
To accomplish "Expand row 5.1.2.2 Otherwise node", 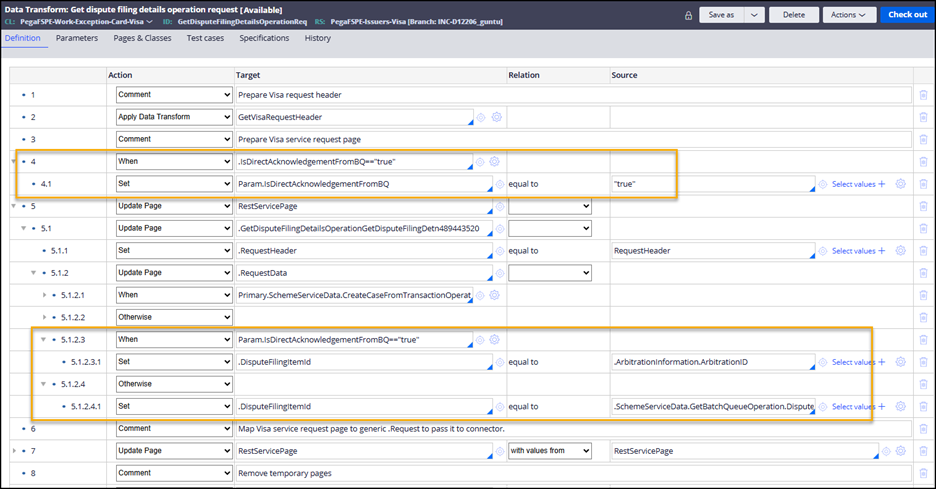I will (x=44, y=317).
